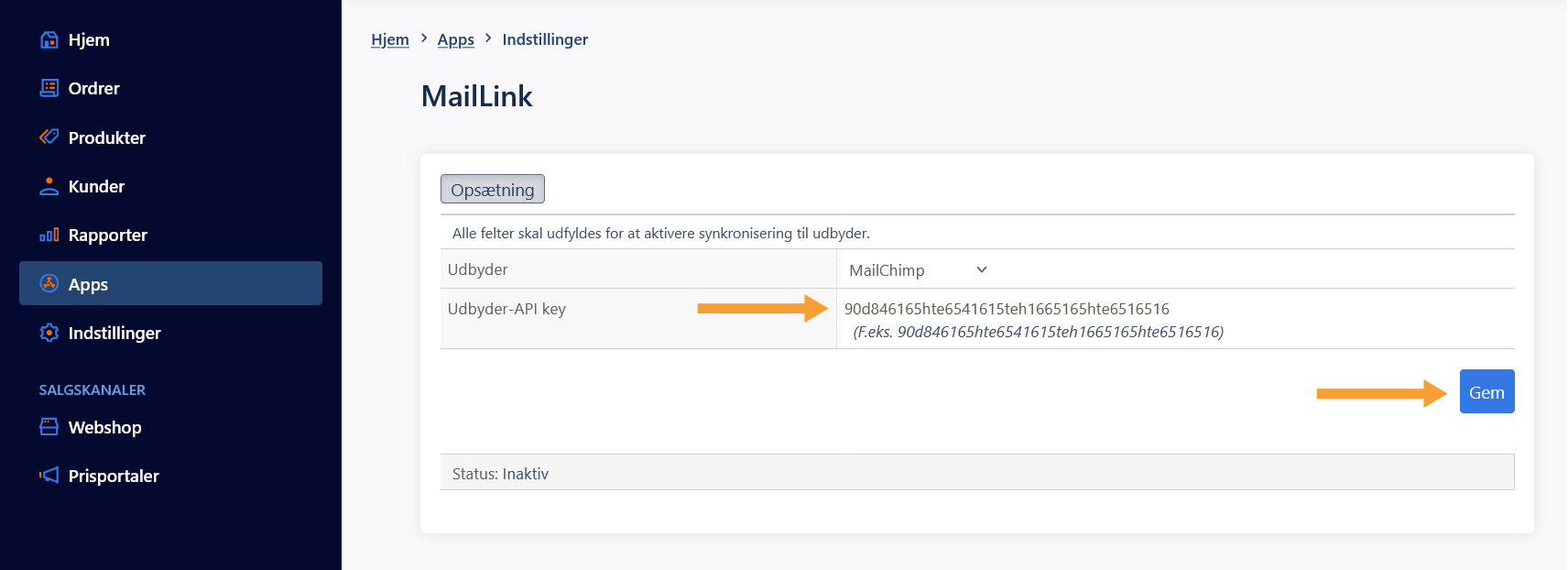1568x570 pixels.
Task: Click the Prisportaler megaphone icon
Action: click(49, 475)
